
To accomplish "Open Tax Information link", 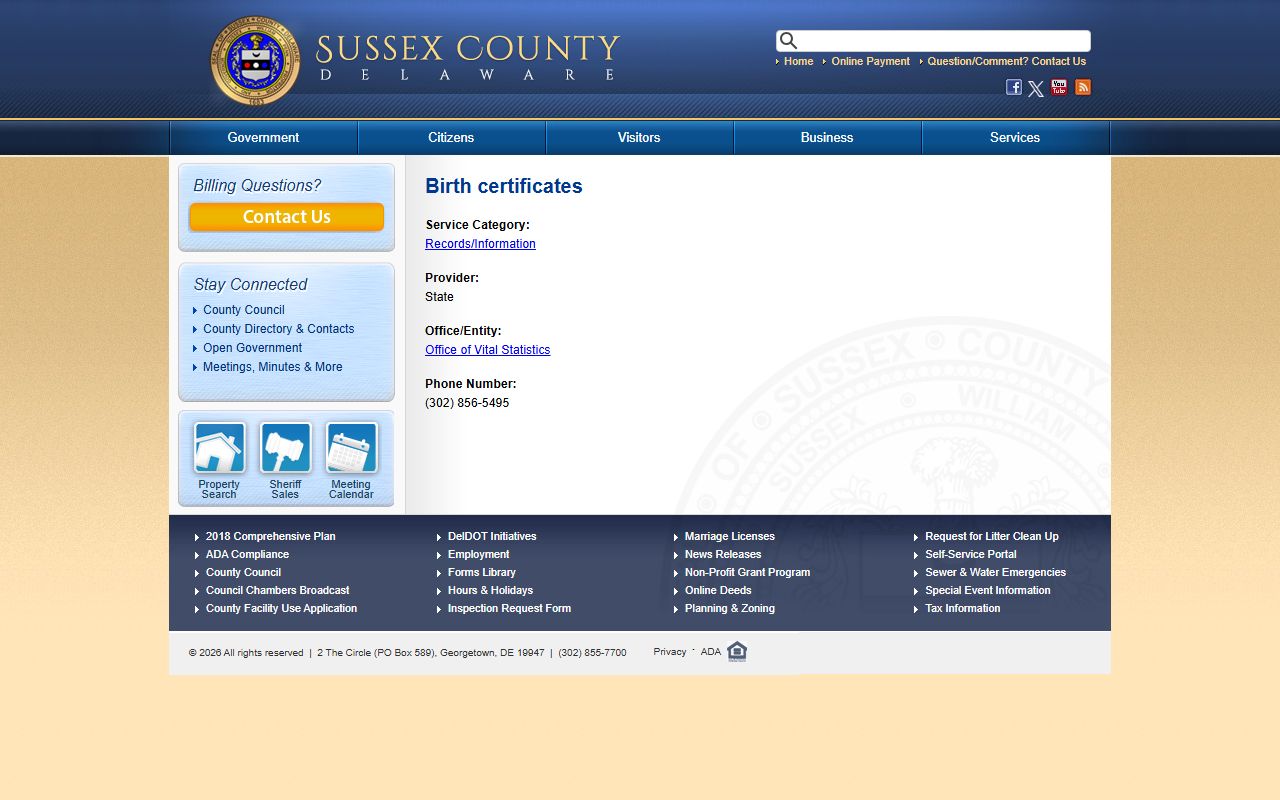I will [x=962, y=609].
